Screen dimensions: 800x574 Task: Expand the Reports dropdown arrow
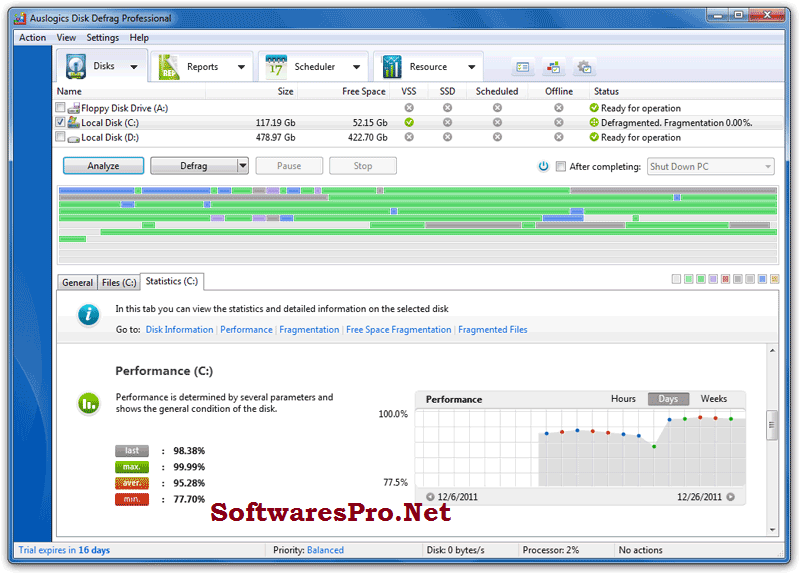click(x=241, y=67)
